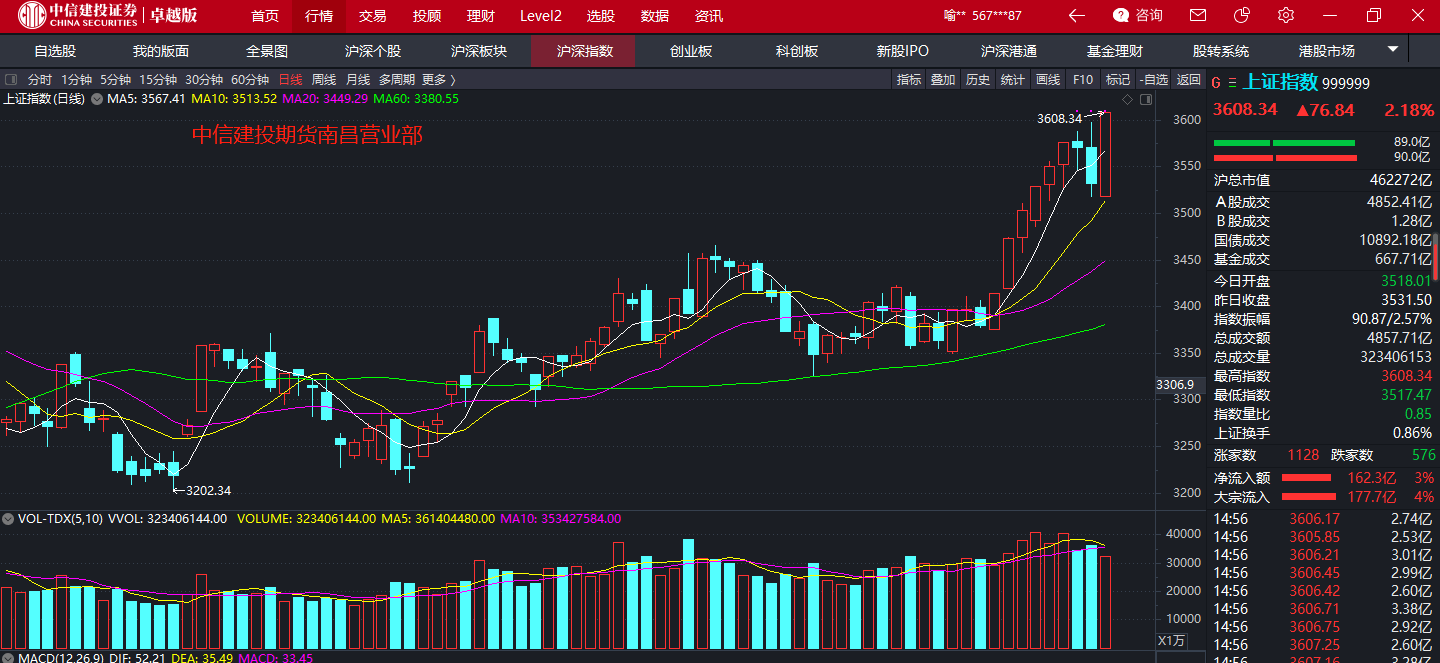1440x663 pixels.
Task: Toggle the left sidebar panel icon before 分时
Action: pyautogui.click(x=12, y=80)
